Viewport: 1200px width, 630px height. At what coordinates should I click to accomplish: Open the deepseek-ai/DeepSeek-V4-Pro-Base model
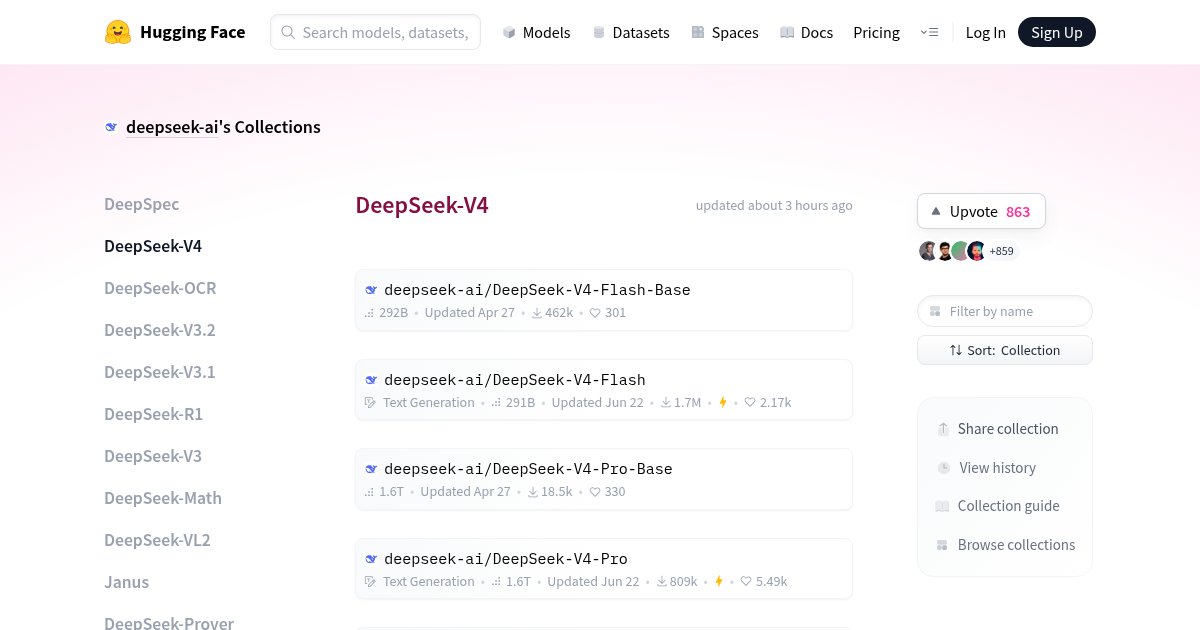tap(604, 479)
